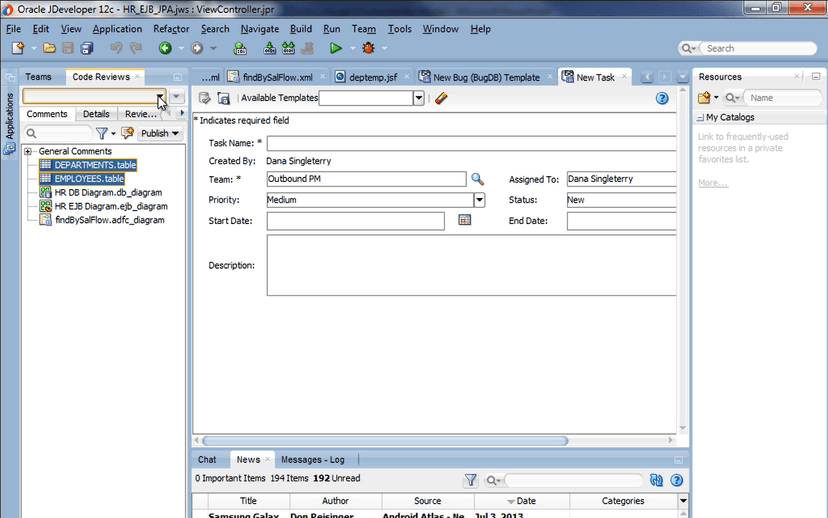Refresh the News feed list
Image resolution: width=828 pixels, height=518 pixels.
click(656, 480)
